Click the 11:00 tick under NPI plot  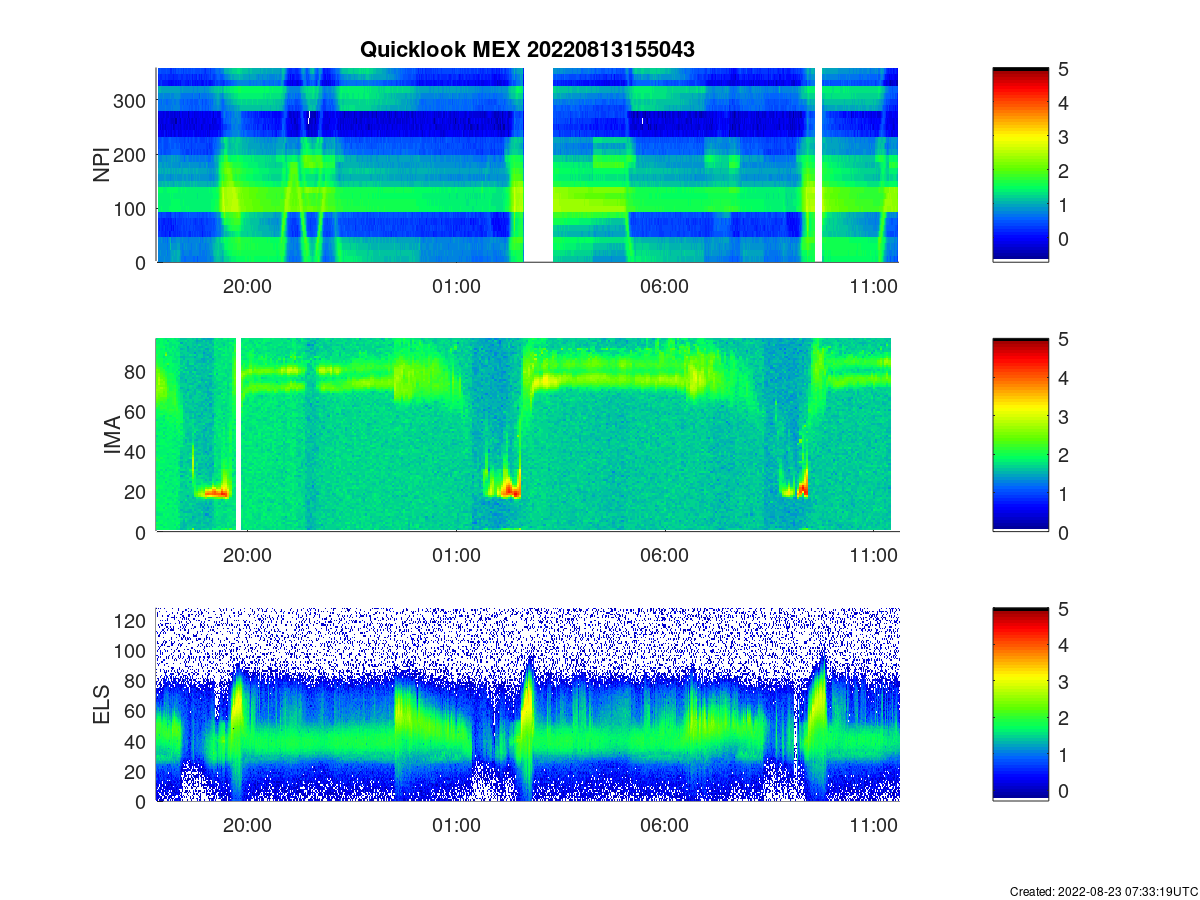[873, 286]
